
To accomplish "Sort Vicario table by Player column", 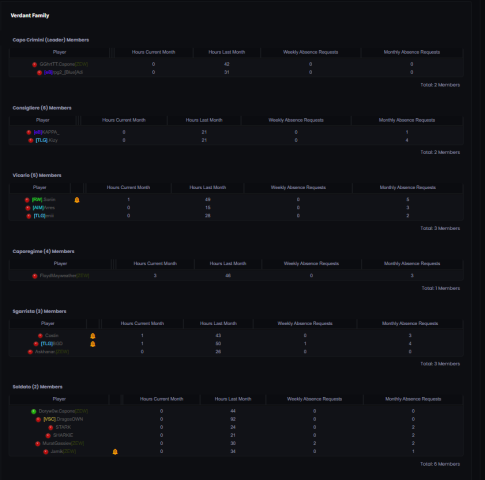I will coord(40,187).
